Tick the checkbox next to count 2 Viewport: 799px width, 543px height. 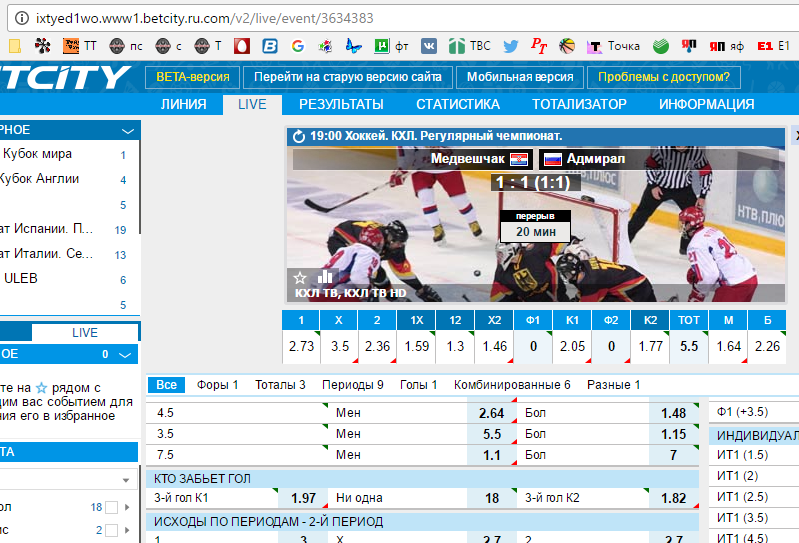[112, 530]
